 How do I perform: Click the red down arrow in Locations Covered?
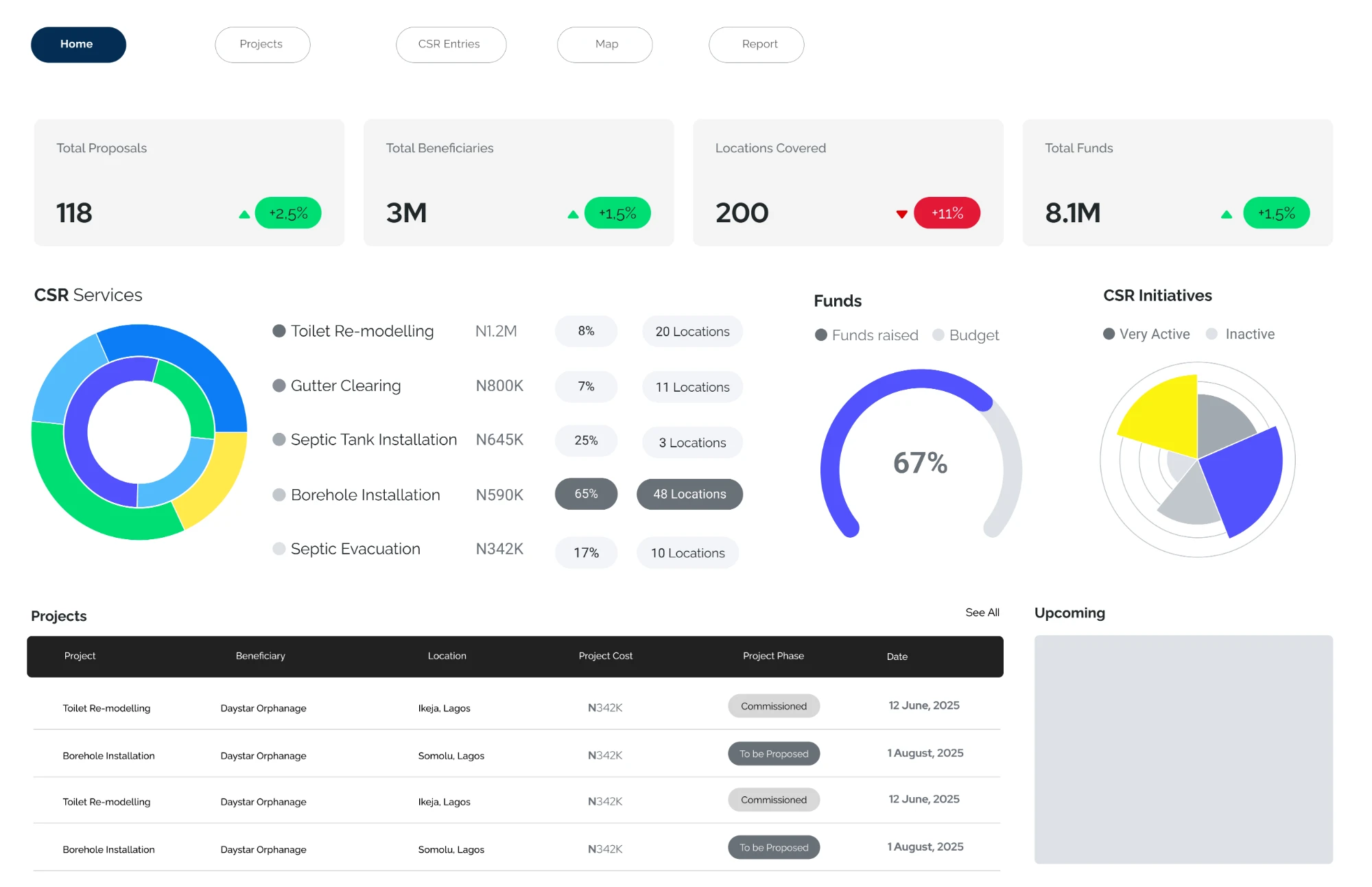pyautogui.click(x=902, y=215)
